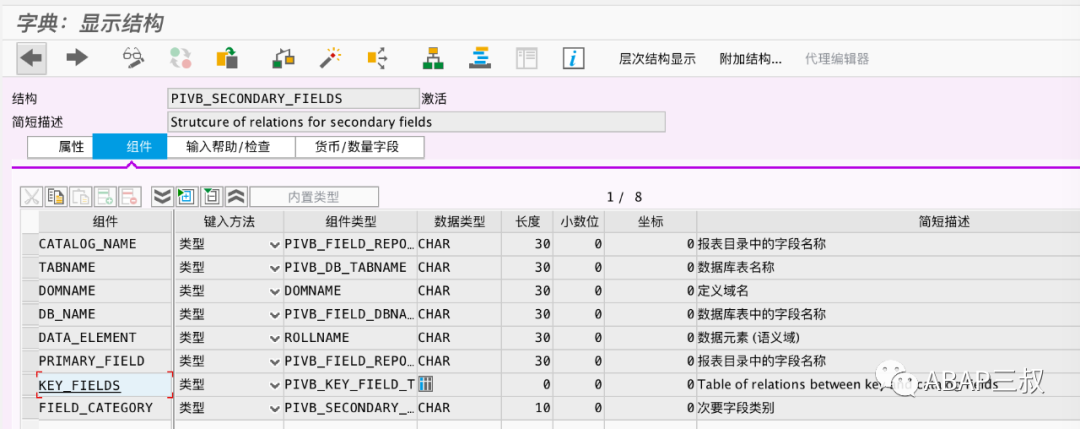Image resolution: width=1080 pixels, height=429 pixels.
Task: Open typing method dropdown for DATA_ELEMENT
Action: tap(276, 338)
